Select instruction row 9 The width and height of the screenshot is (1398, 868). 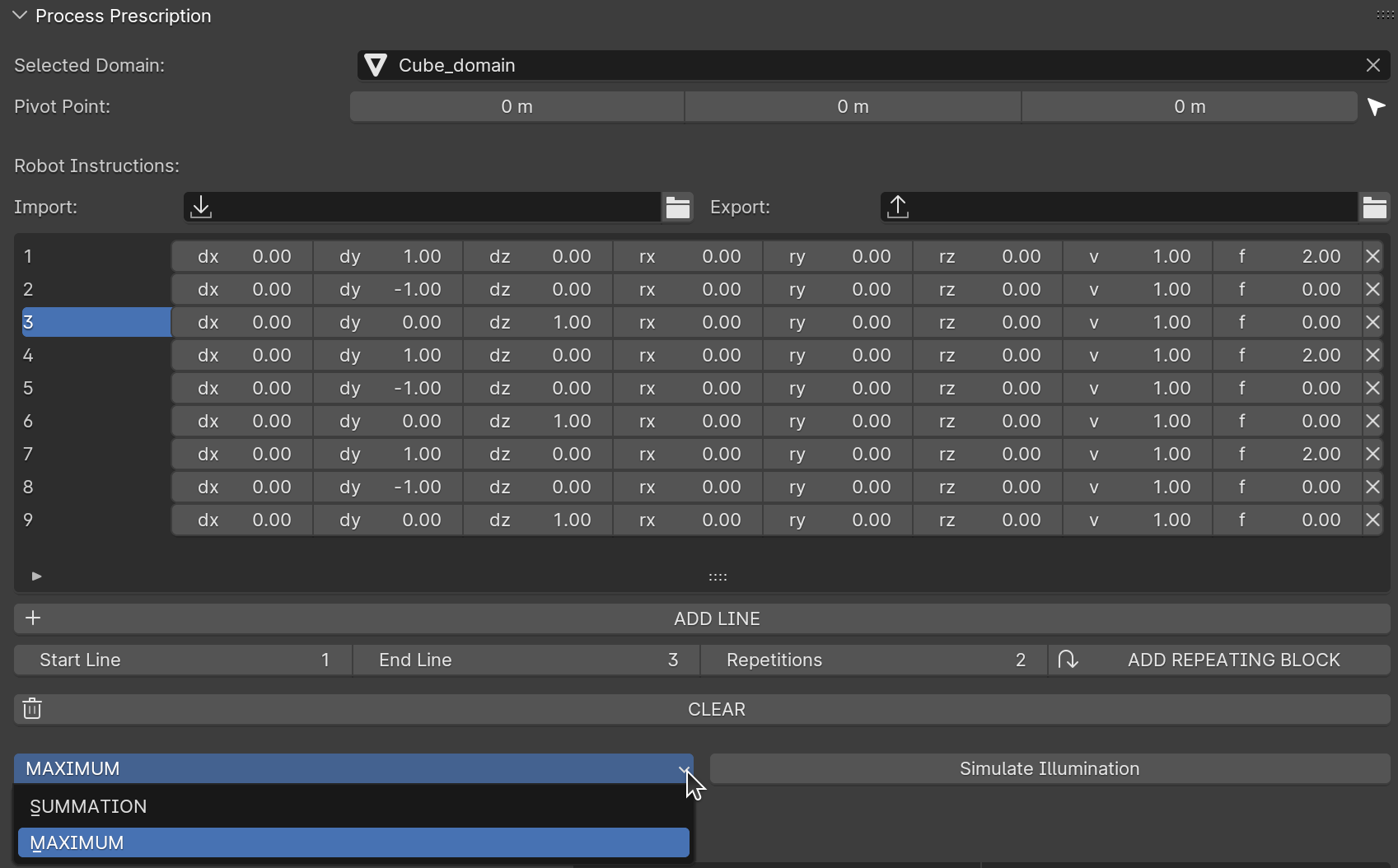95,520
